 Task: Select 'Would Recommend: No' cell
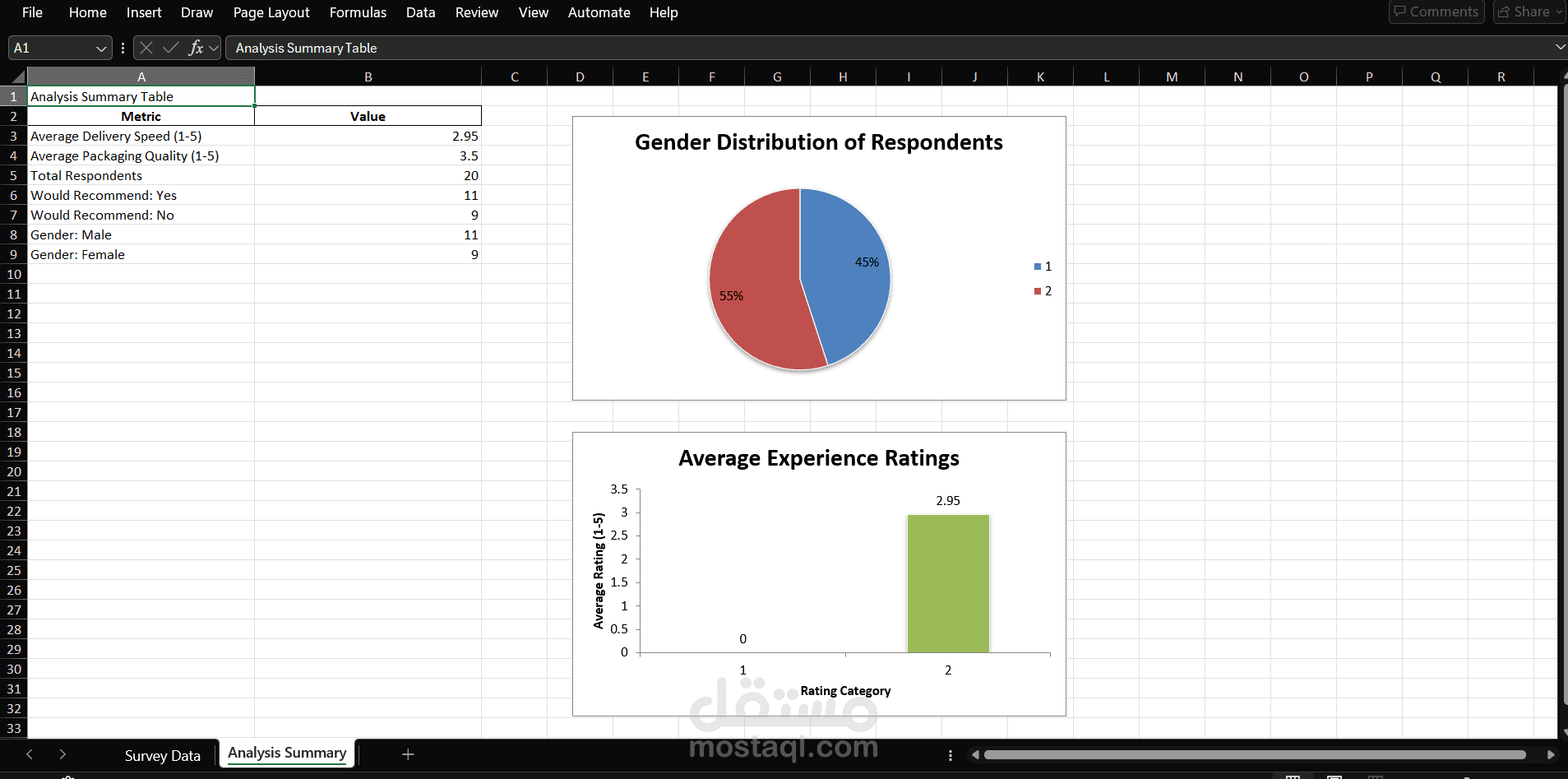[141, 215]
